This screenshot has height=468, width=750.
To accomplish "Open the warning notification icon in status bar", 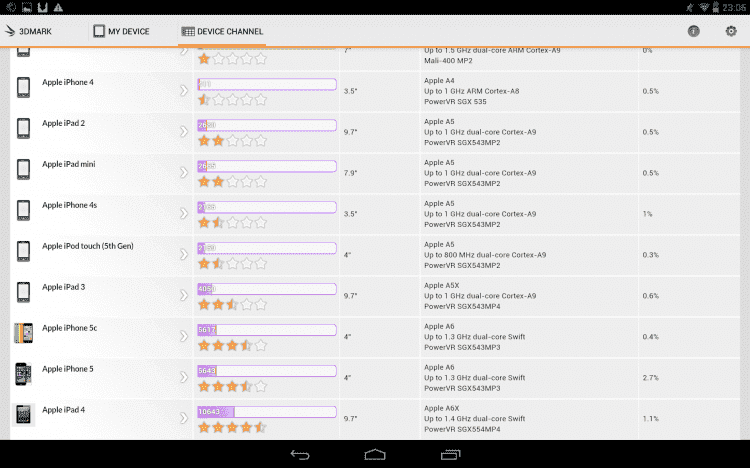I will click(58, 7).
